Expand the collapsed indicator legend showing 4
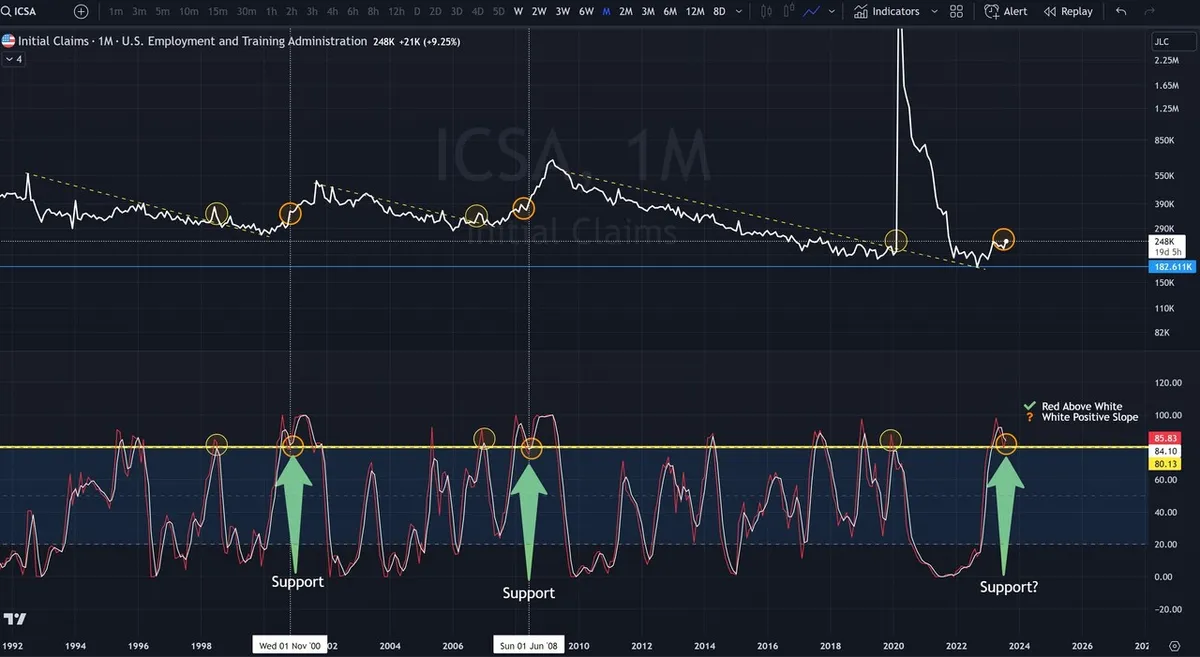Viewport: 1200px width, 657px height. click(14, 60)
